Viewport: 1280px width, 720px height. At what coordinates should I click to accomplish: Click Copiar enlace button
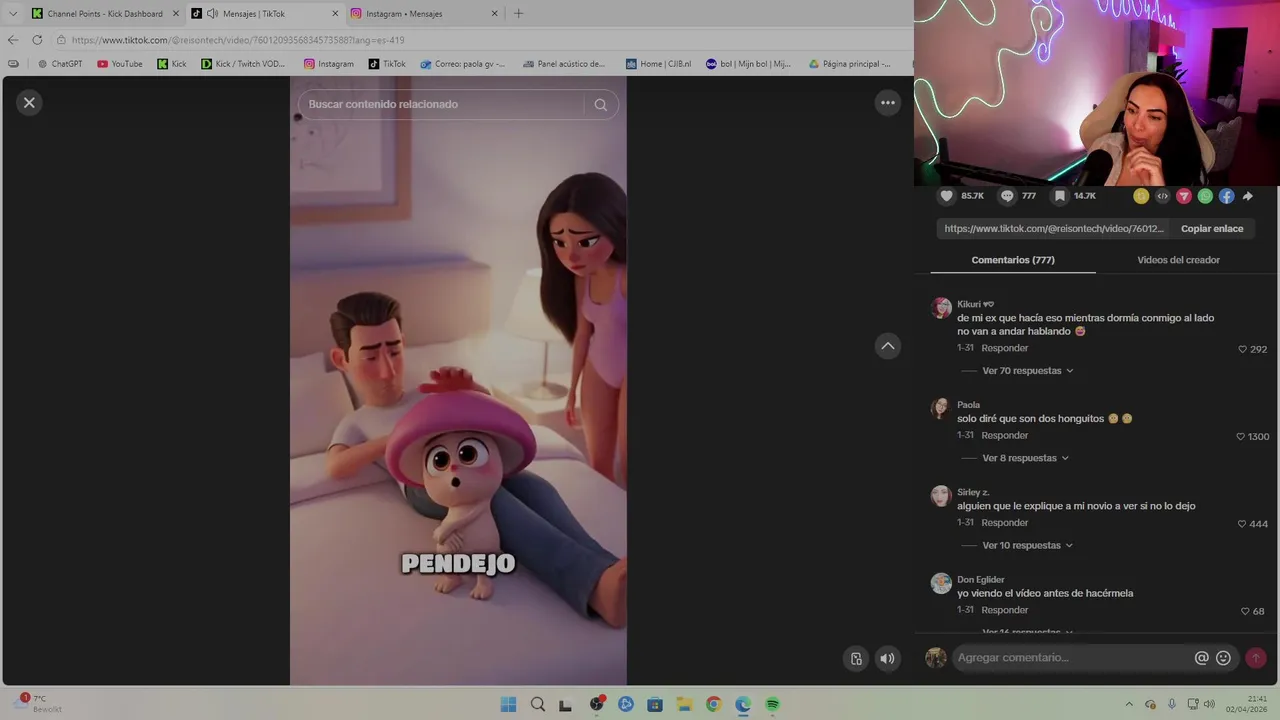tap(1212, 229)
